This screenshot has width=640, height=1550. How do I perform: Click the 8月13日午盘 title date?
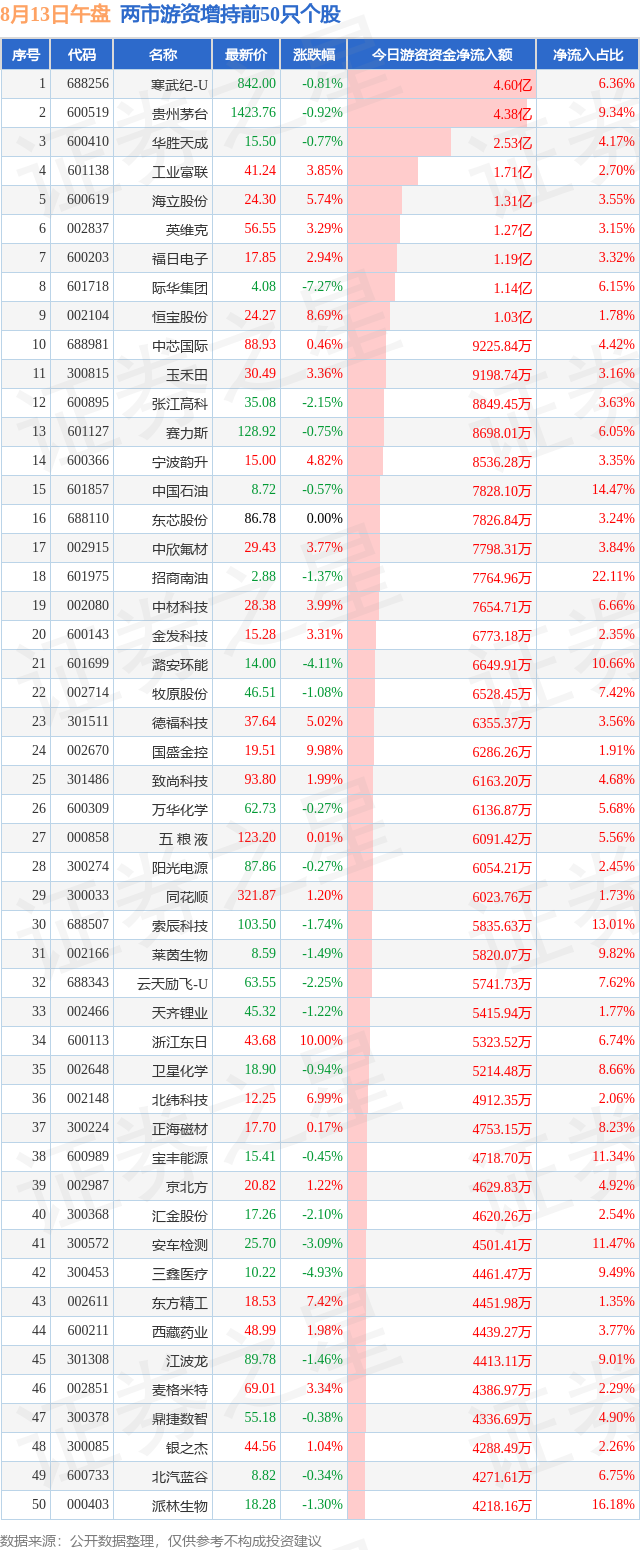pyautogui.click(x=56, y=14)
